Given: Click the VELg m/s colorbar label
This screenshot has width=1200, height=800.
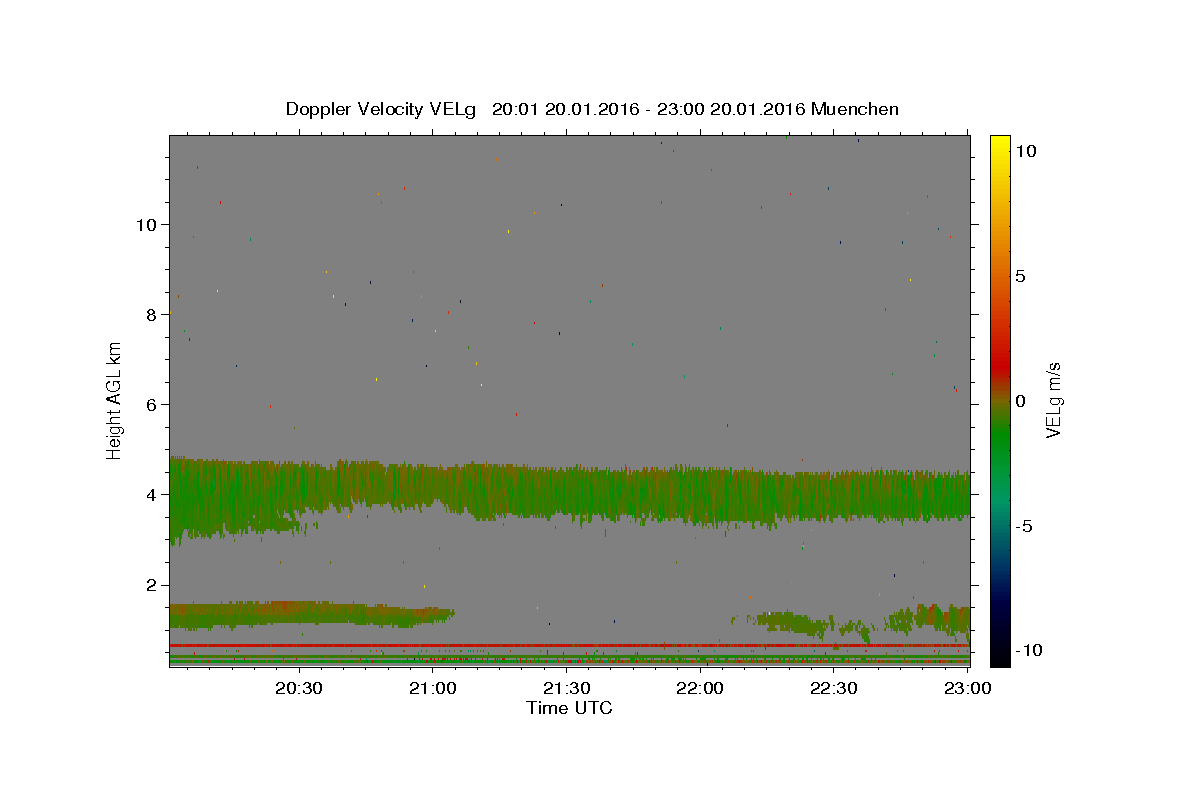Looking at the screenshot, I should (1053, 400).
